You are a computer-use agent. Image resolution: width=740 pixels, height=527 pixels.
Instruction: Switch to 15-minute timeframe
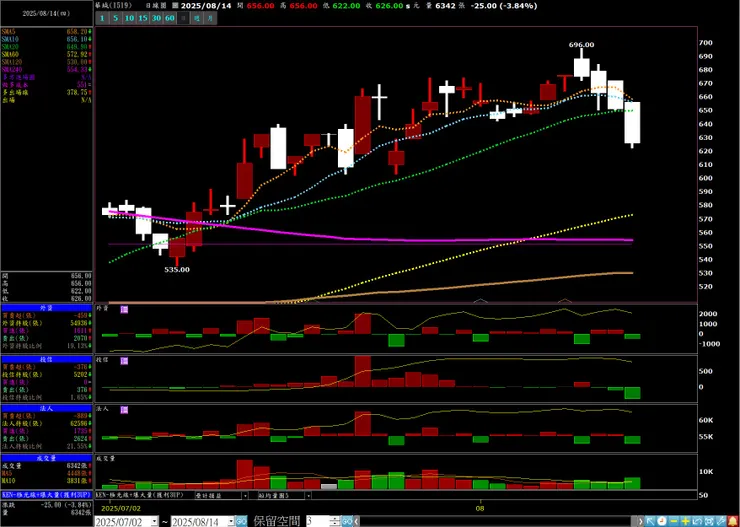coord(143,18)
